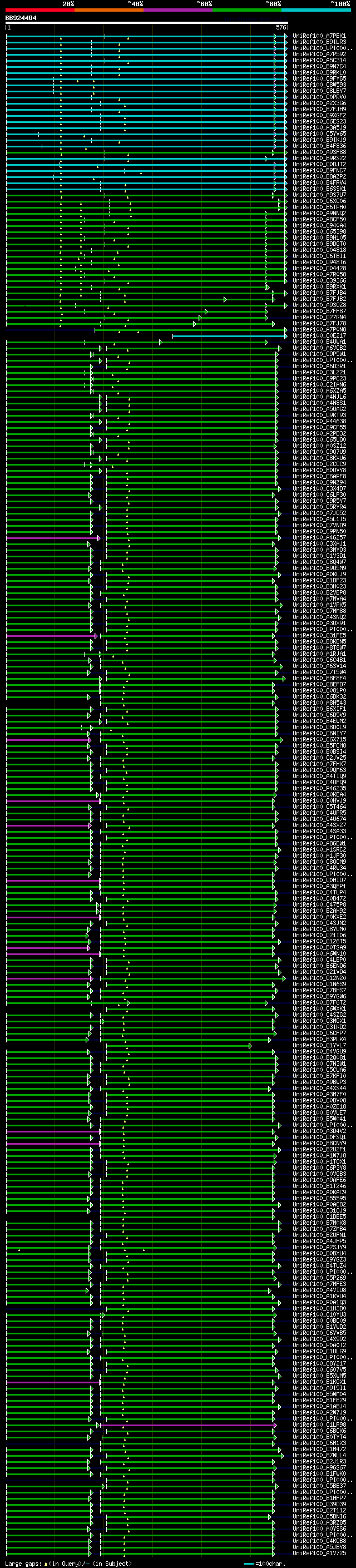Select hit label UniRef100_A4NJL6
The width and height of the screenshot is (356, 1568).
pos(319,397)
